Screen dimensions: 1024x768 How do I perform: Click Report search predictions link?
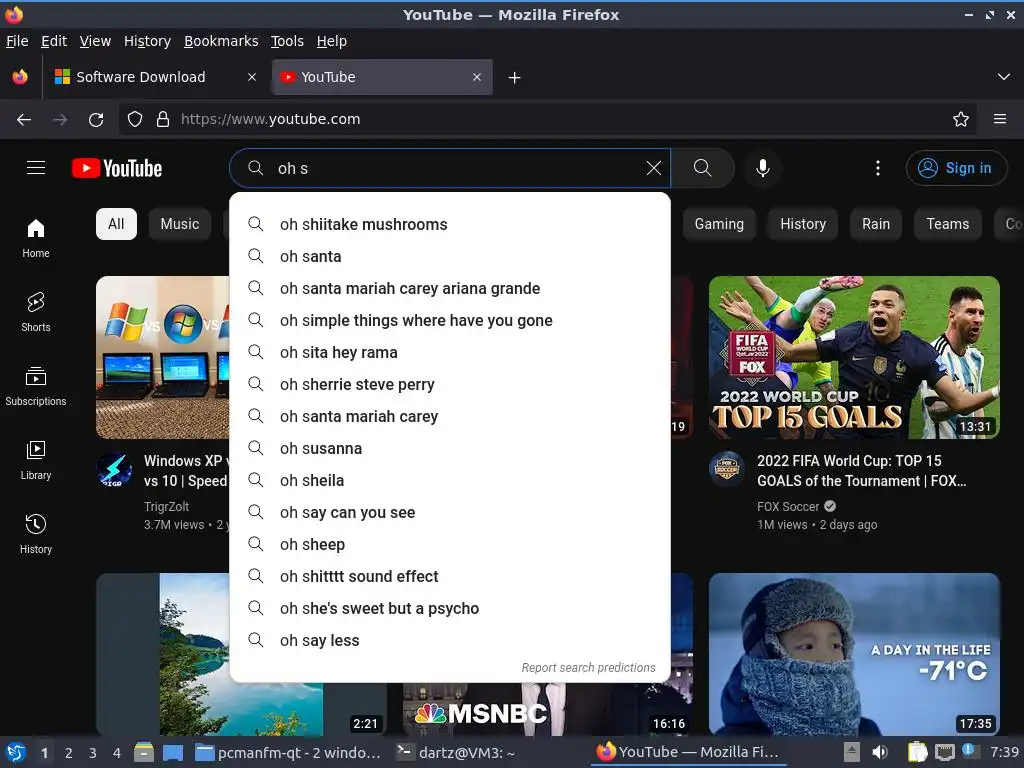pos(588,667)
